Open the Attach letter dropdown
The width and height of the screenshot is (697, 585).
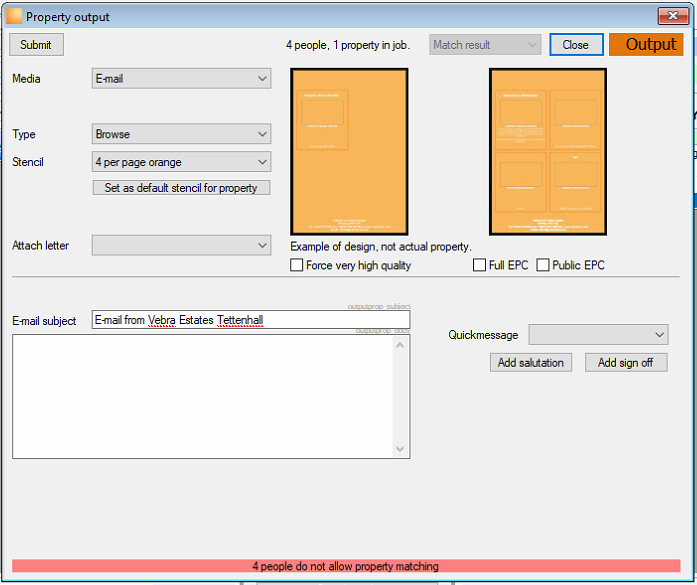click(181, 245)
